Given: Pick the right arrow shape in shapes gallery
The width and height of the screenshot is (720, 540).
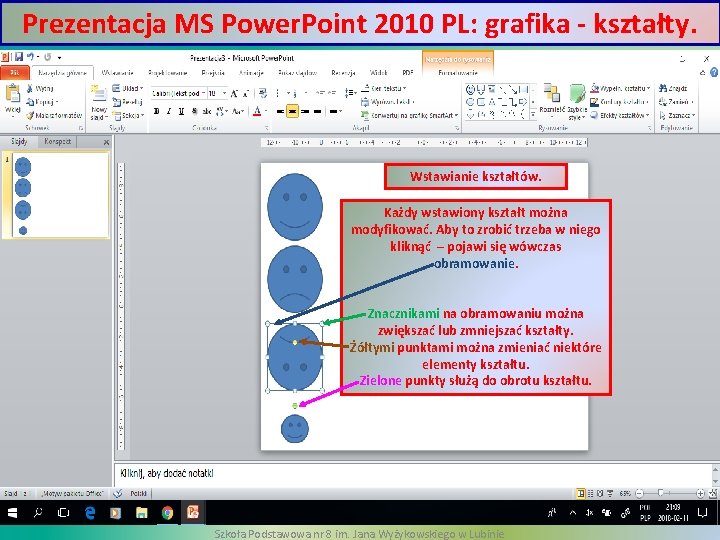Looking at the screenshot, I should click(x=523, y=102).
